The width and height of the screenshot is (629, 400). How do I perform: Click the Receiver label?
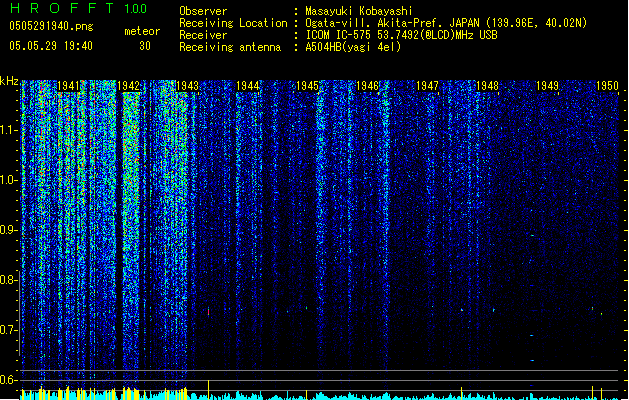click(203, 35)
